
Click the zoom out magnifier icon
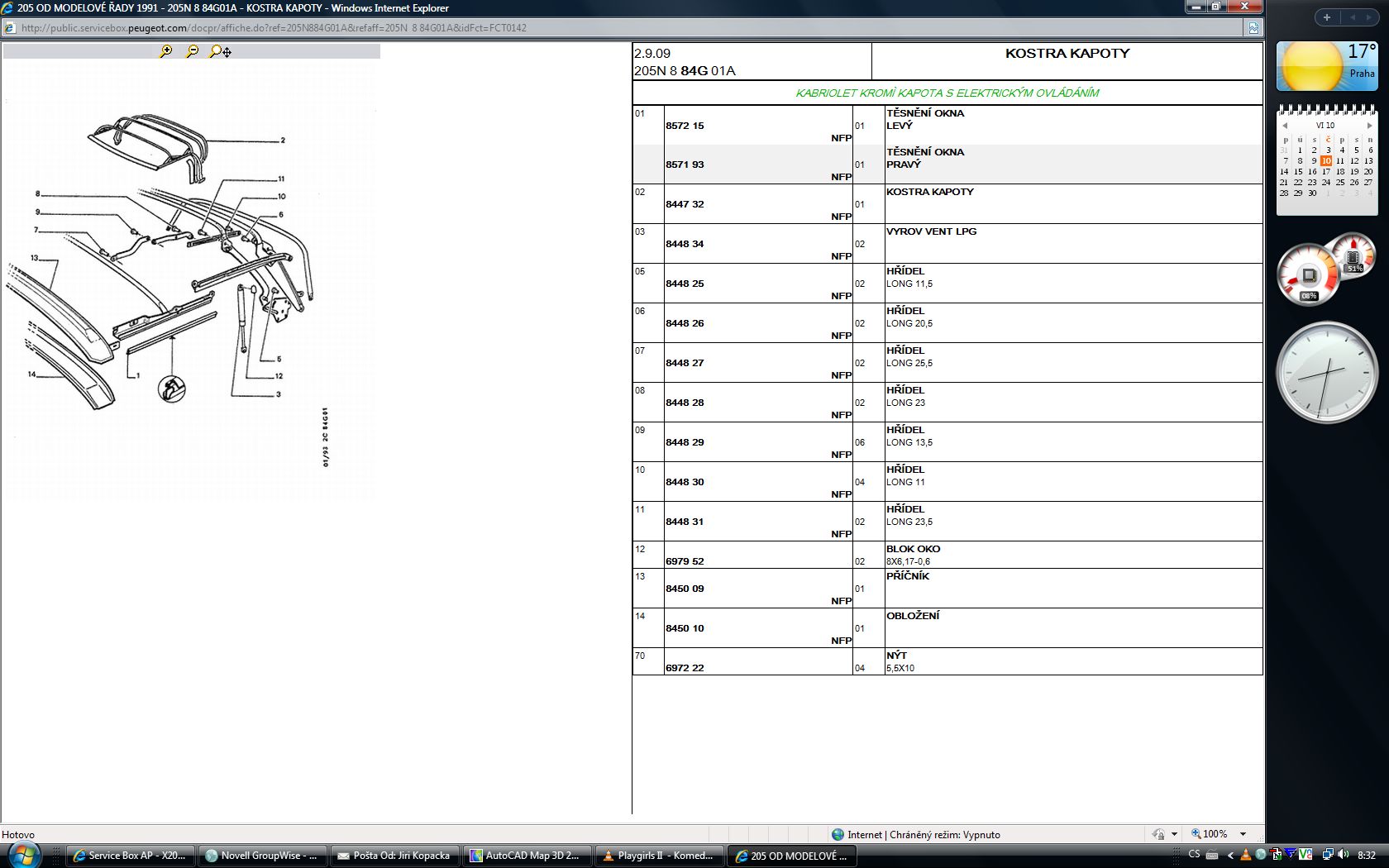click(x=193, y=51)
